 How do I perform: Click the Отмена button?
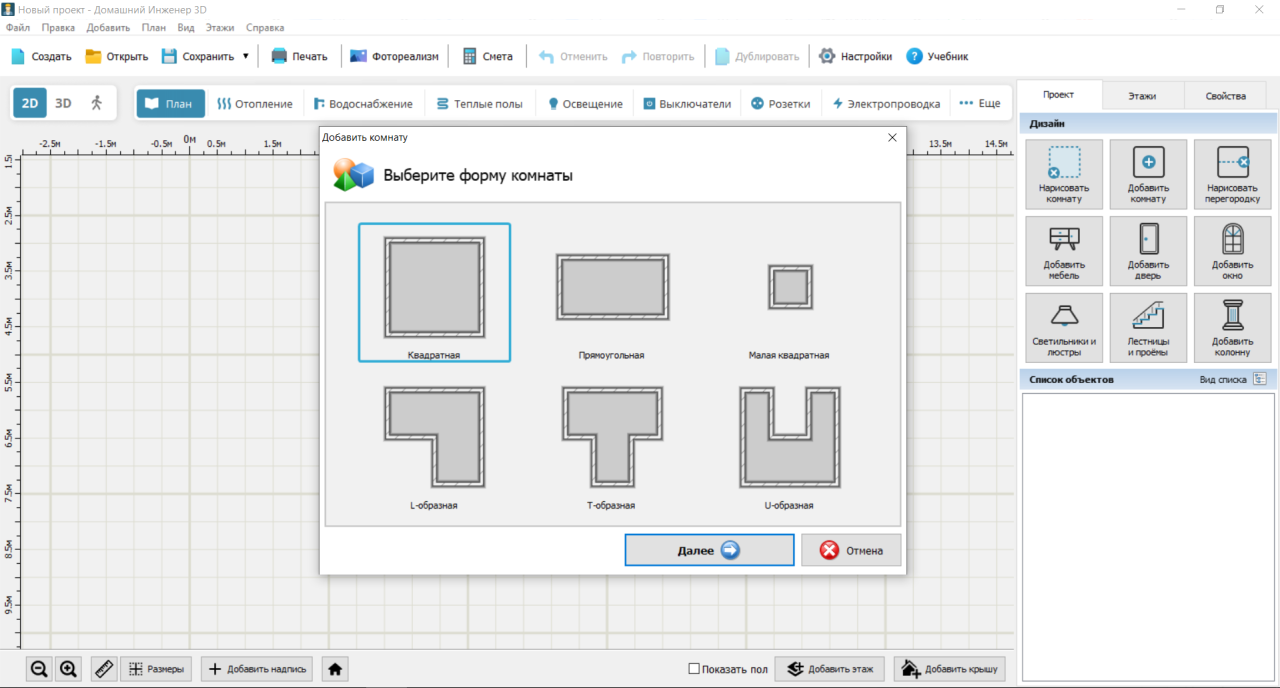point(851,550)
